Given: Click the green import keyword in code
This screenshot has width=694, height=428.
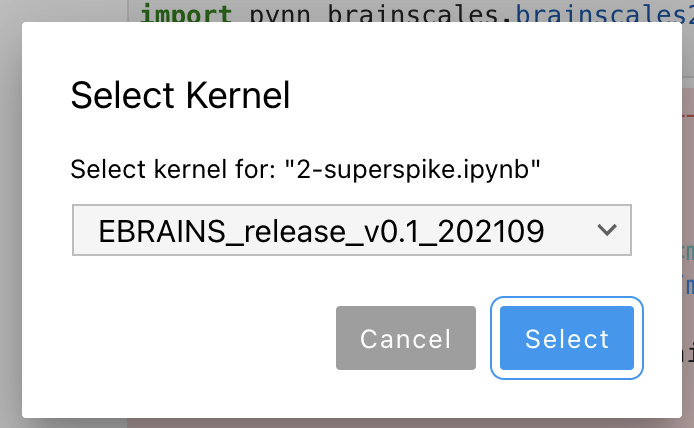Looking at the screenshot, I should coord(186,13).
